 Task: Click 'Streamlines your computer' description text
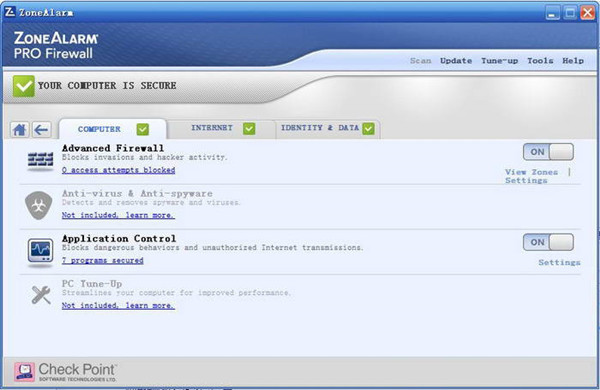(x=176, y=293)
